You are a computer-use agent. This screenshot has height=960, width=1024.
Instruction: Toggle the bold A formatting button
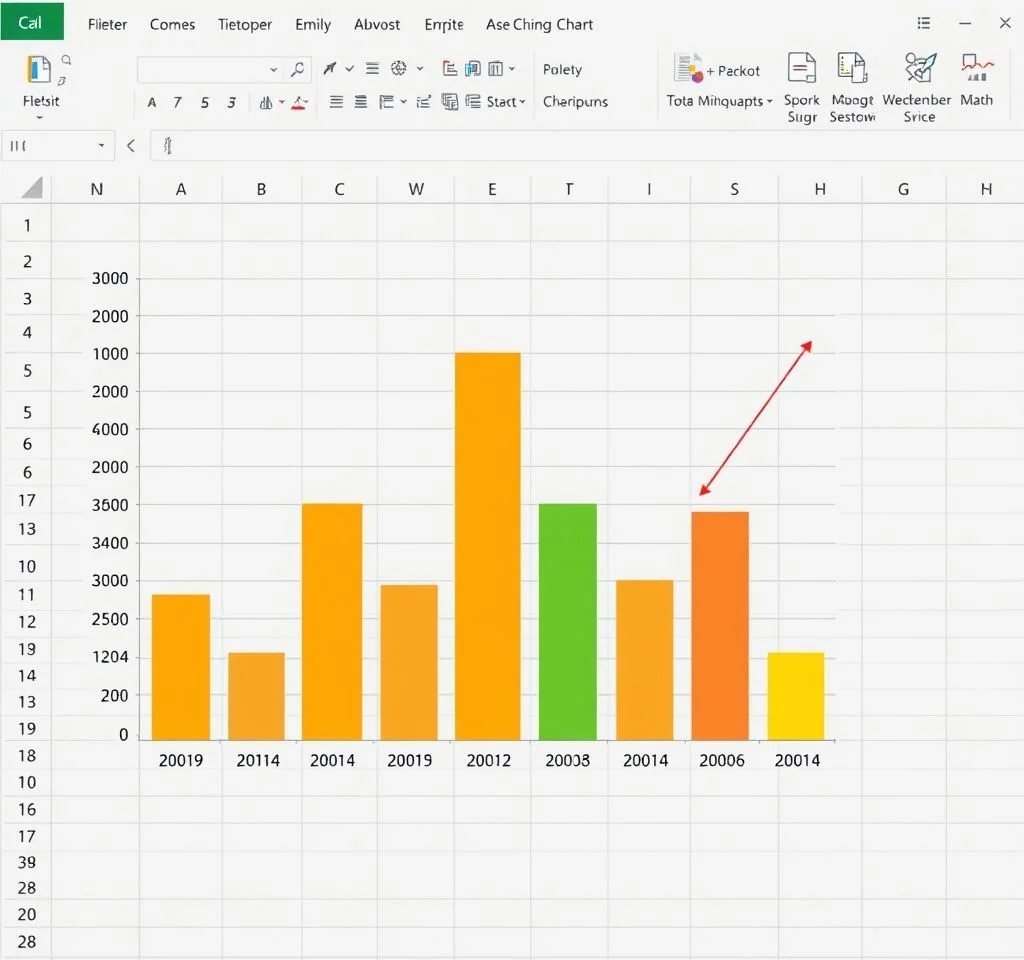(x=152, y=102)
